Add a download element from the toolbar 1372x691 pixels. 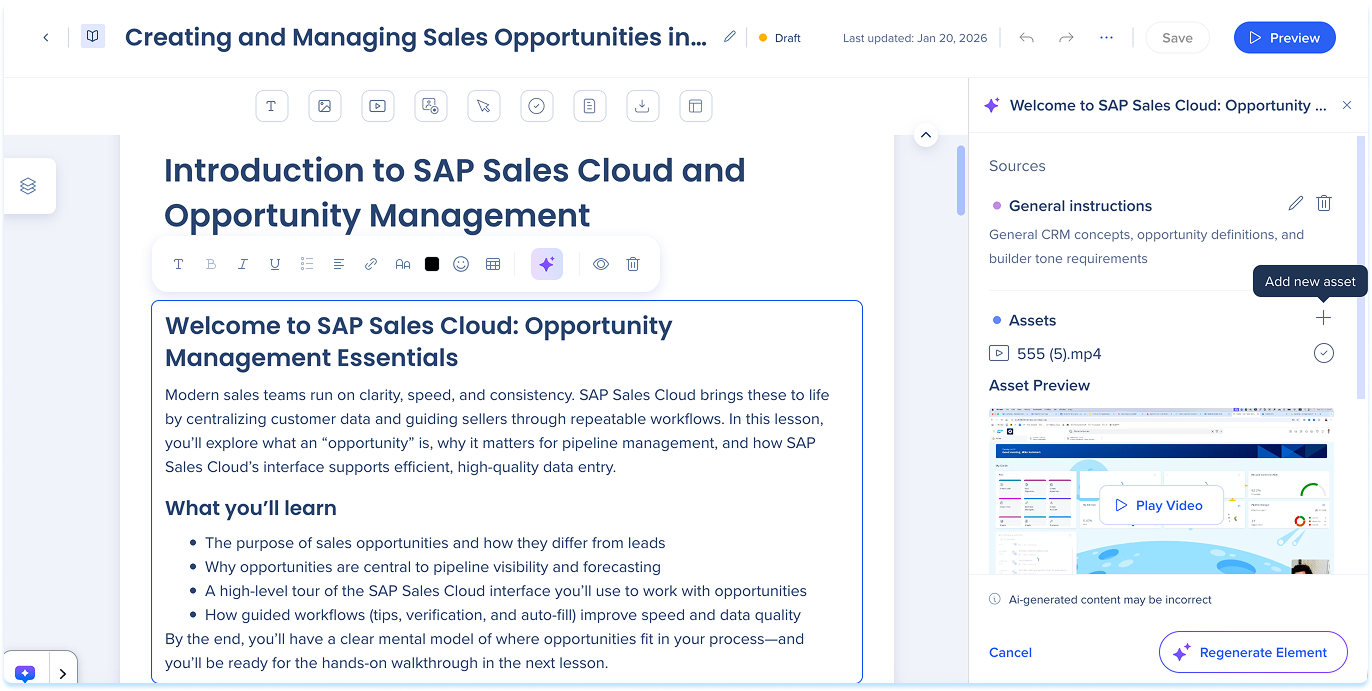[x=642, y=106]
